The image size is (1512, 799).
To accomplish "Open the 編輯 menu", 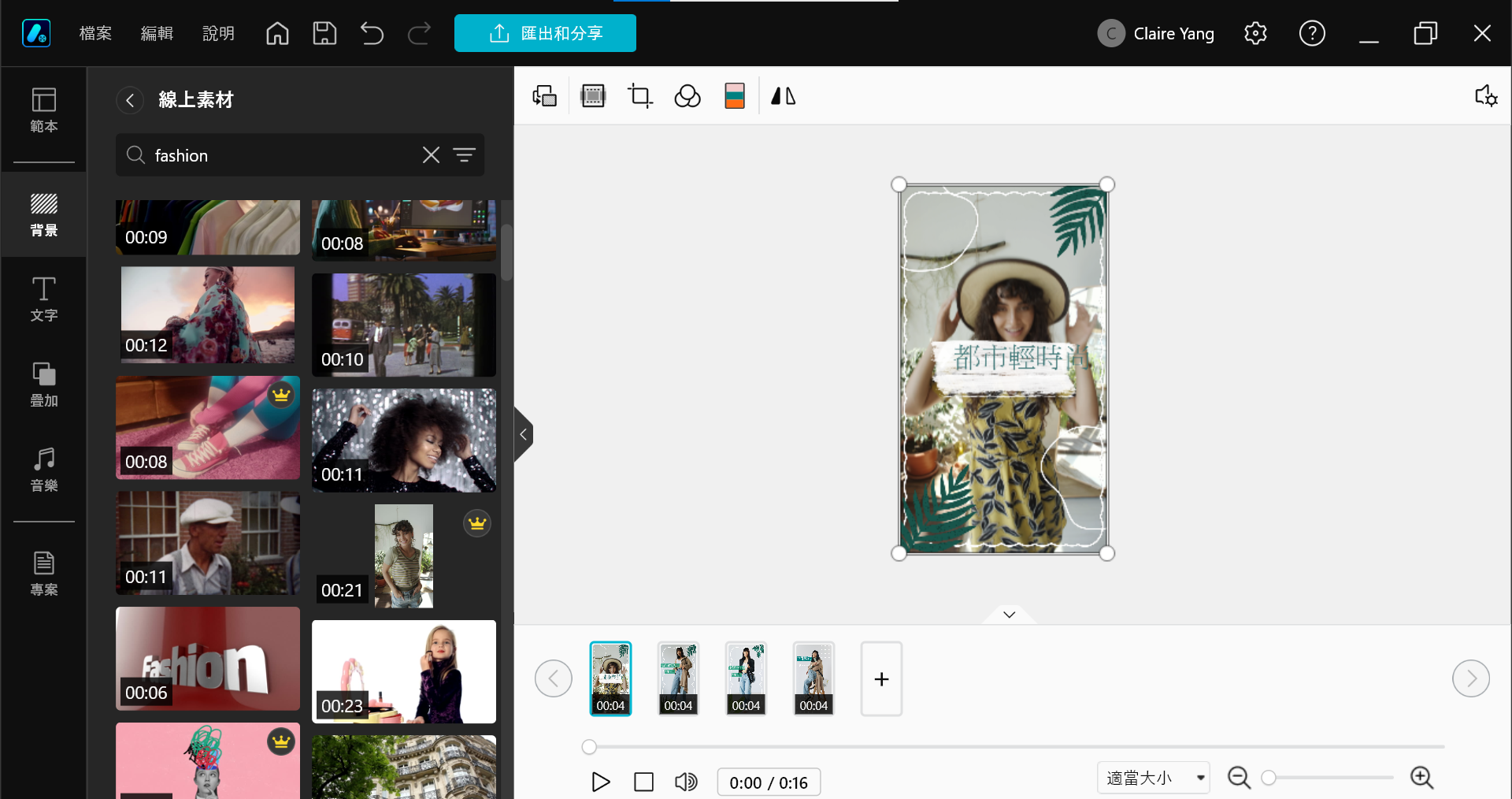I will coord(157,33).
